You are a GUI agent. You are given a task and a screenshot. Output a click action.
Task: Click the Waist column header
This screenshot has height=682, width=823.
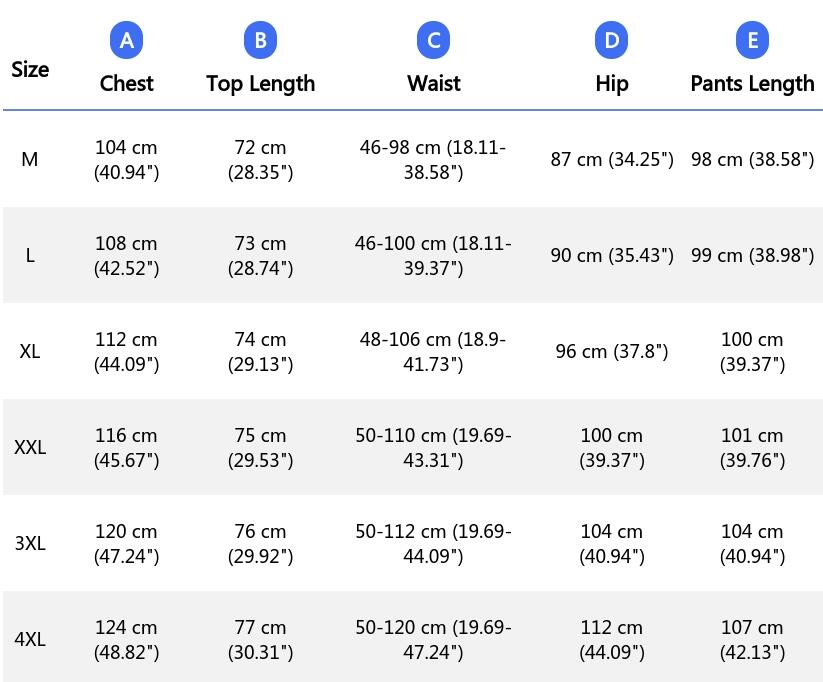434,83
